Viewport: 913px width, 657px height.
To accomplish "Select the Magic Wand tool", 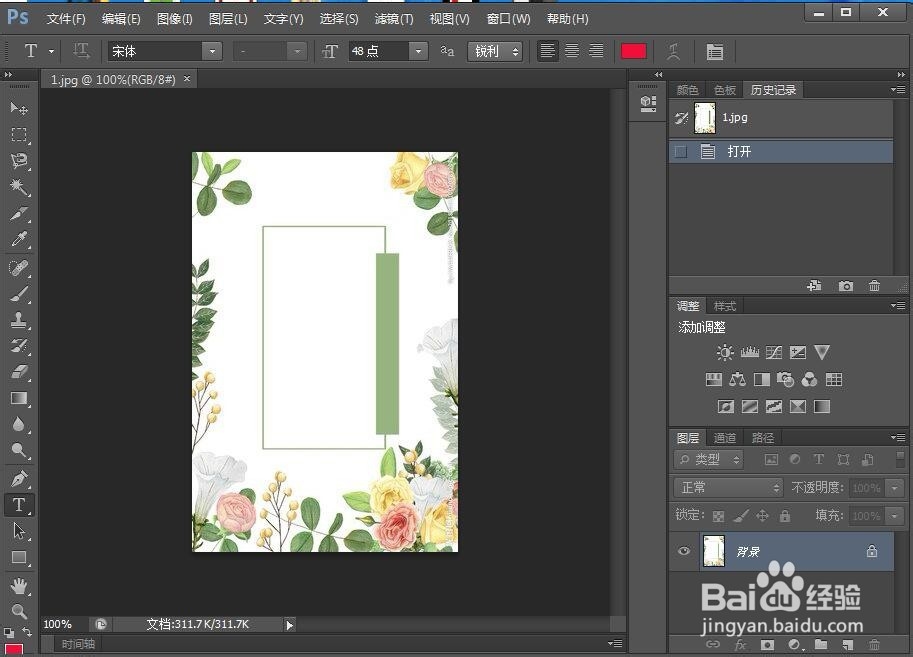I will (19, 187).
